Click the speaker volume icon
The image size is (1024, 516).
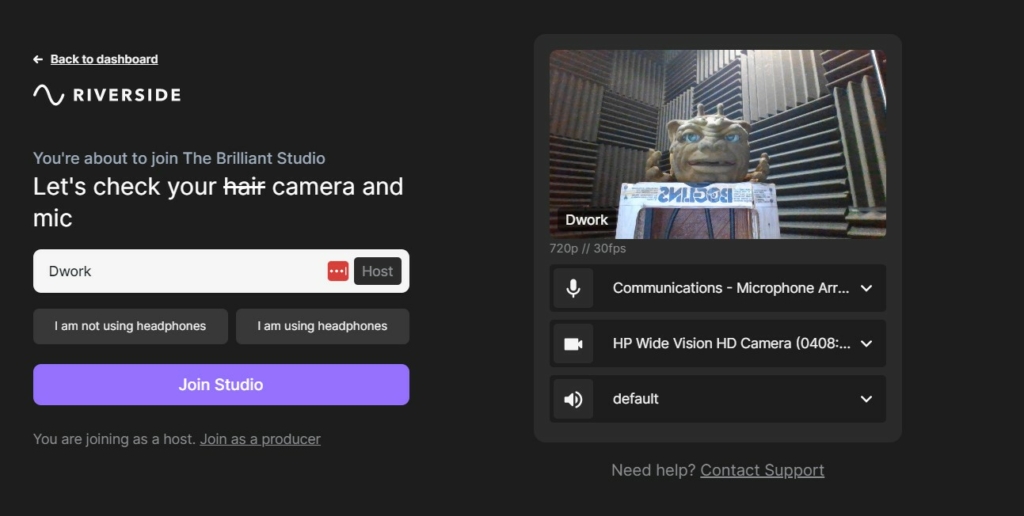click(x=573, y=399)
